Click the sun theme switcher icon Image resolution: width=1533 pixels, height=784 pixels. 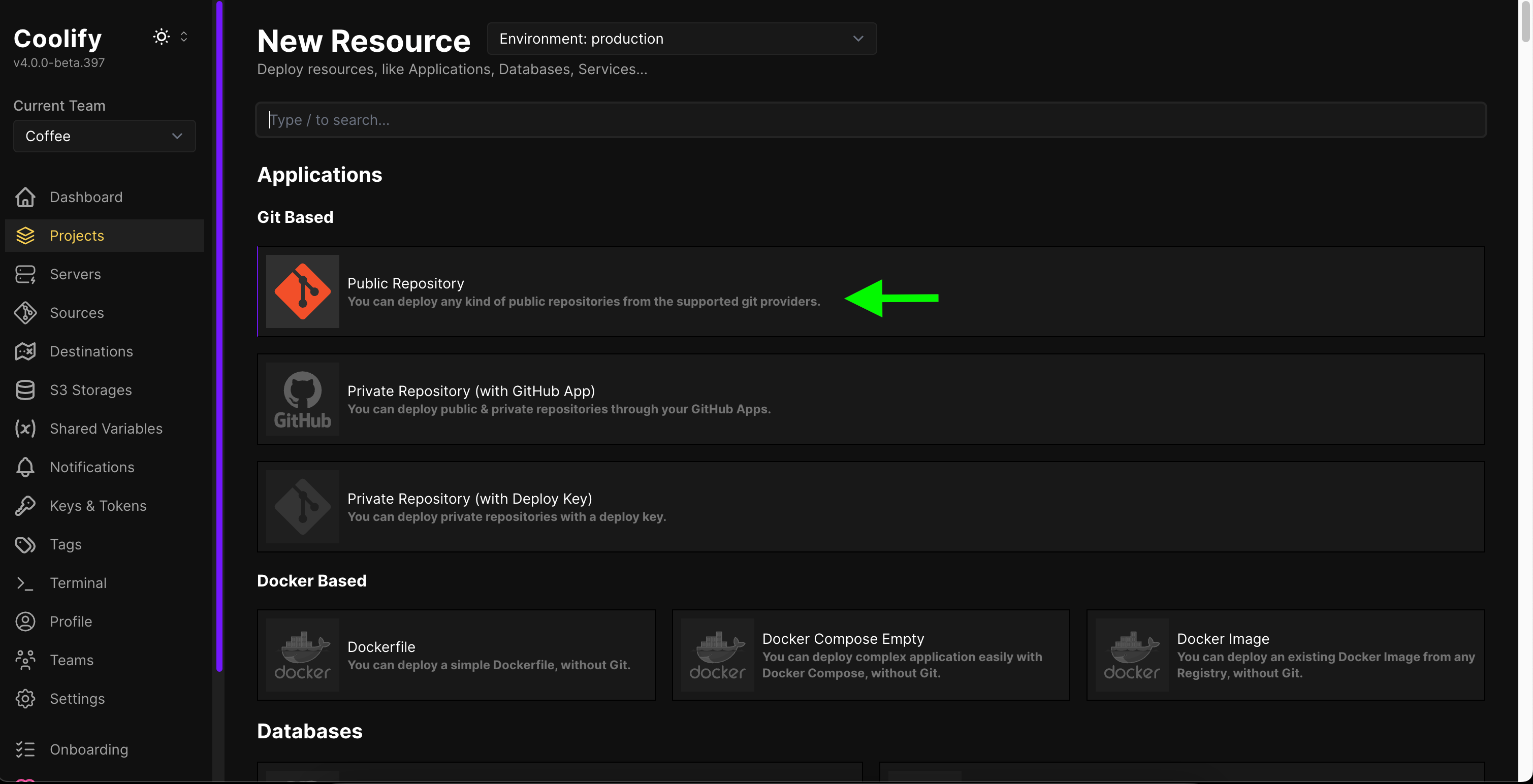point(161,37)
